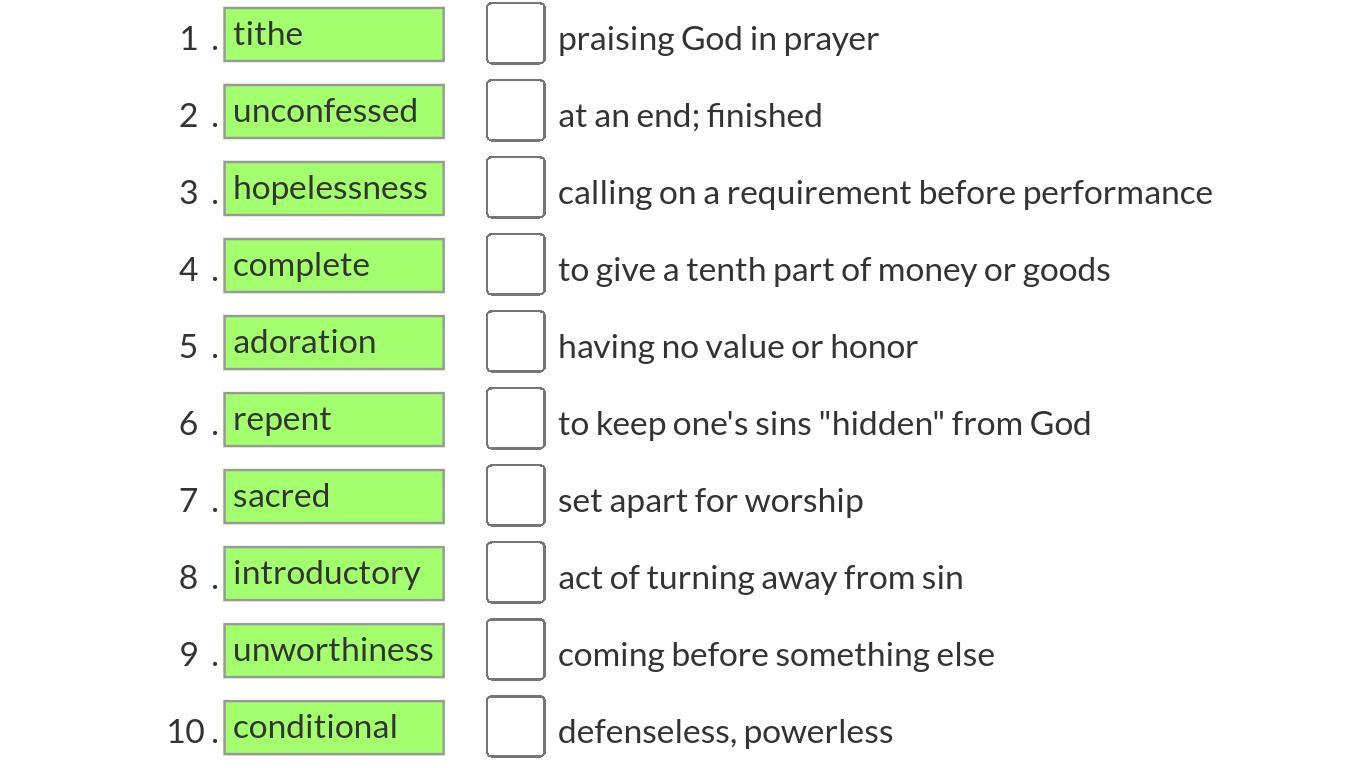Viewport: 1366px width, 768px height.
Task: Click the green 'sacred' word tile
Action: 334,497
